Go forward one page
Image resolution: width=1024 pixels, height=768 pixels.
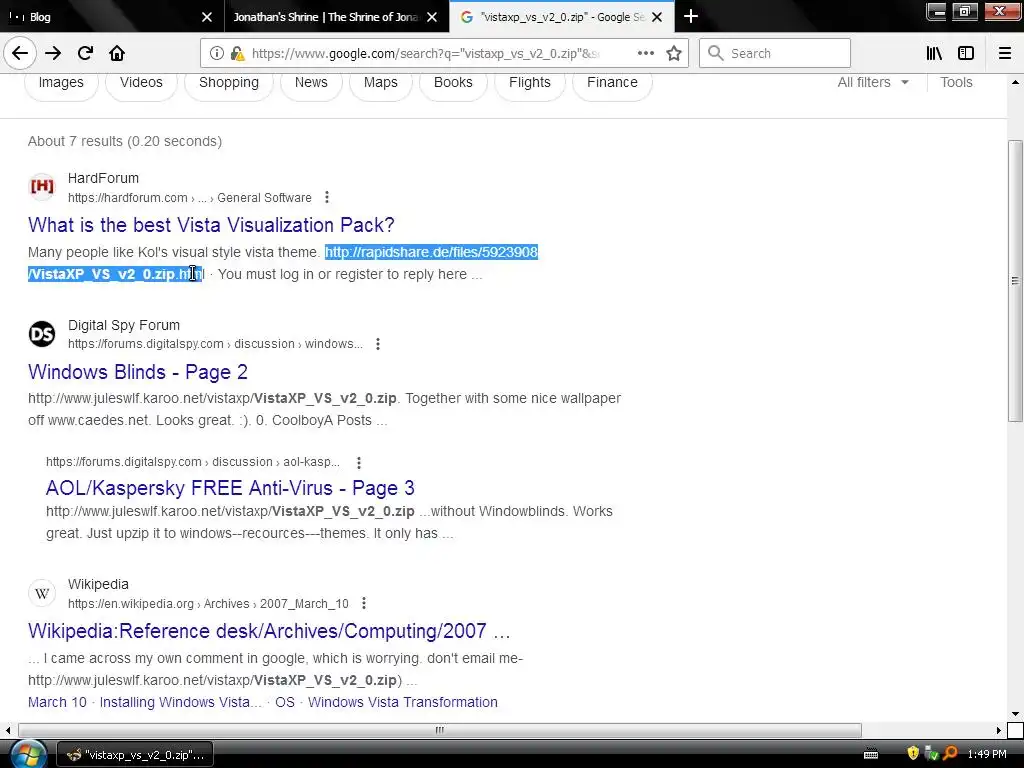tap(53, 54)
